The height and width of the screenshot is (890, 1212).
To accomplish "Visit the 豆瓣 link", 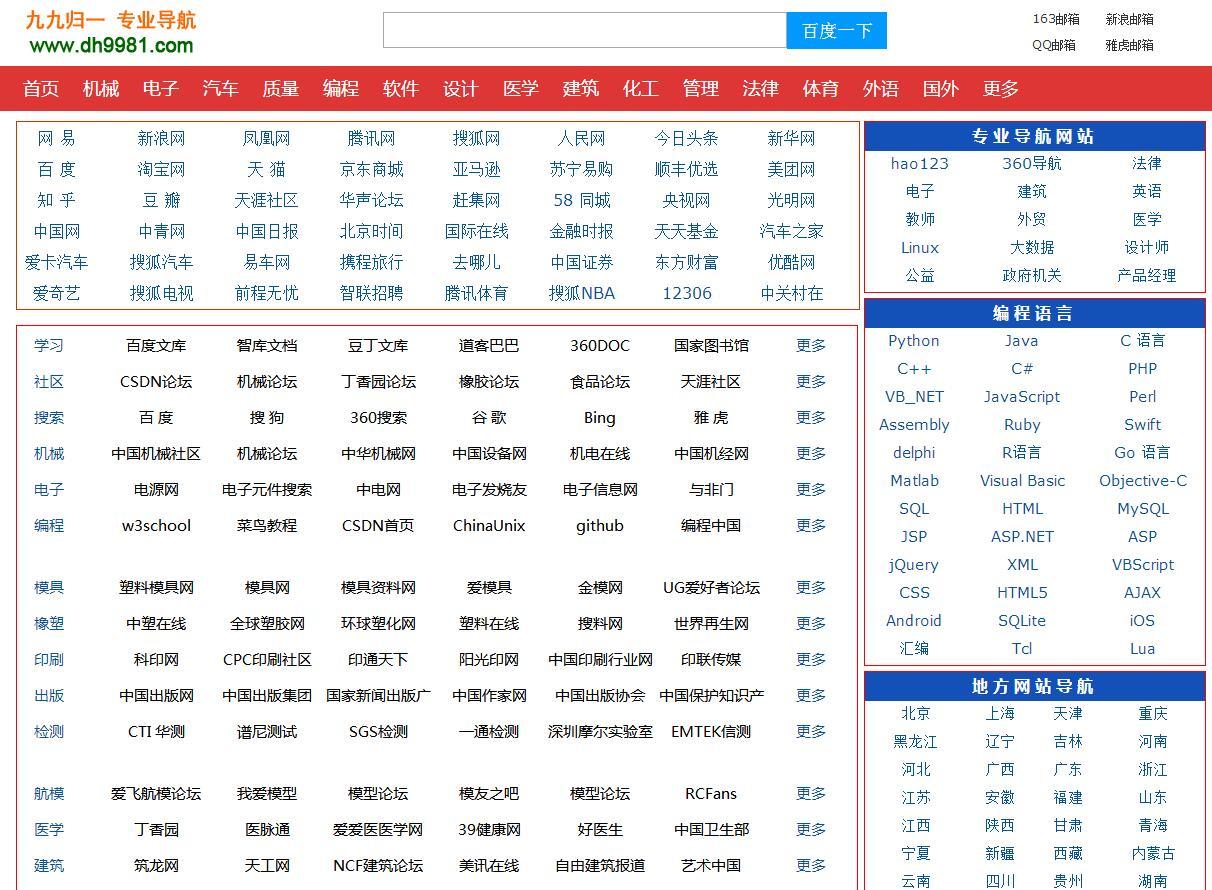I will [161, 200].
